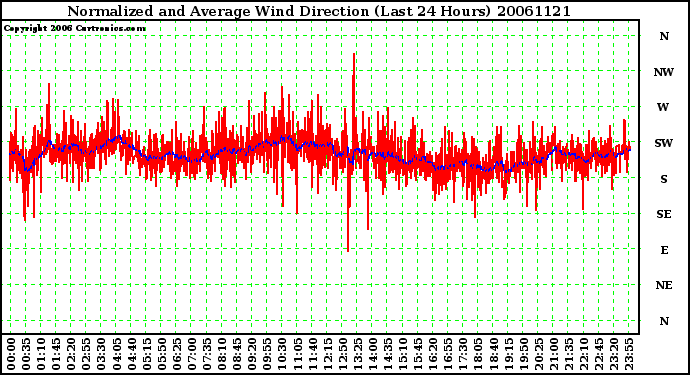Click the 02:55 time axis label
The image size is (690, 375).
[86, 354]
